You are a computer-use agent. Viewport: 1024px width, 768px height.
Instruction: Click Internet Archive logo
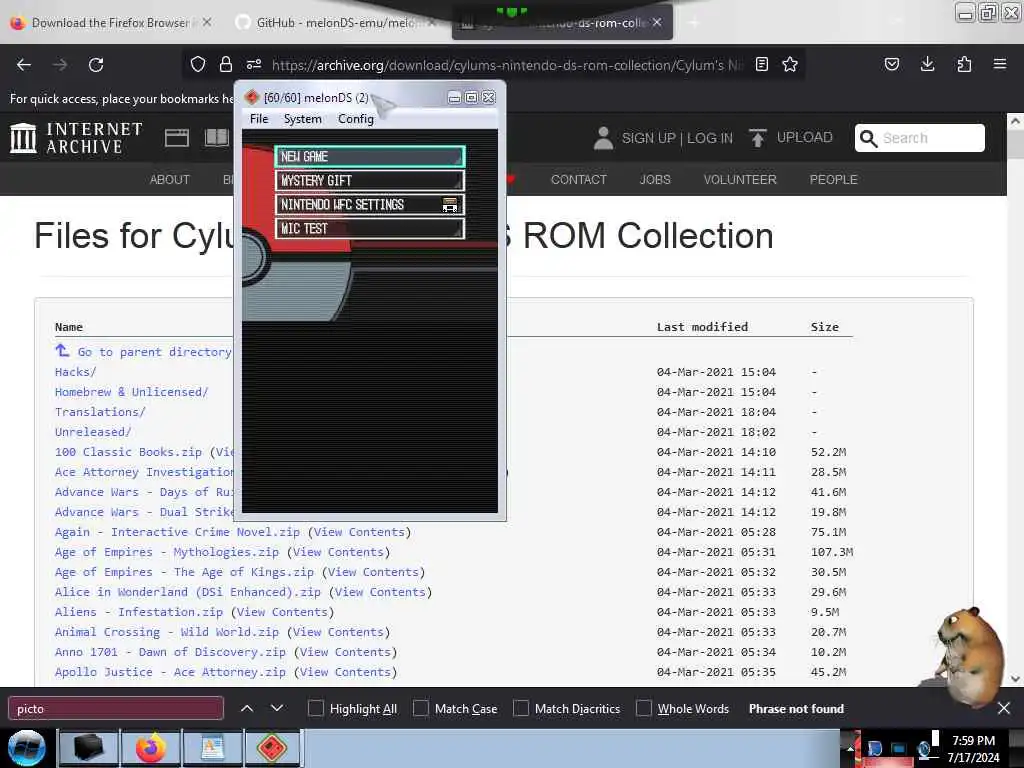[x=76, y=138]
